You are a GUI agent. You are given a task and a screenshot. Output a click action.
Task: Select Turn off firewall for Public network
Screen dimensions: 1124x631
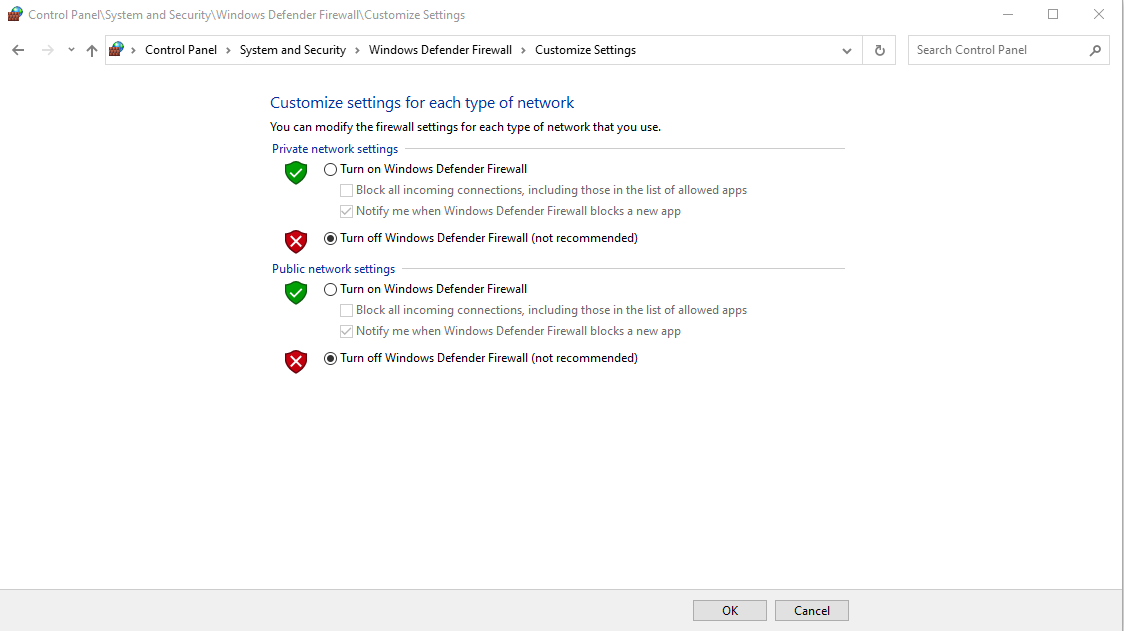click(331, 359)
